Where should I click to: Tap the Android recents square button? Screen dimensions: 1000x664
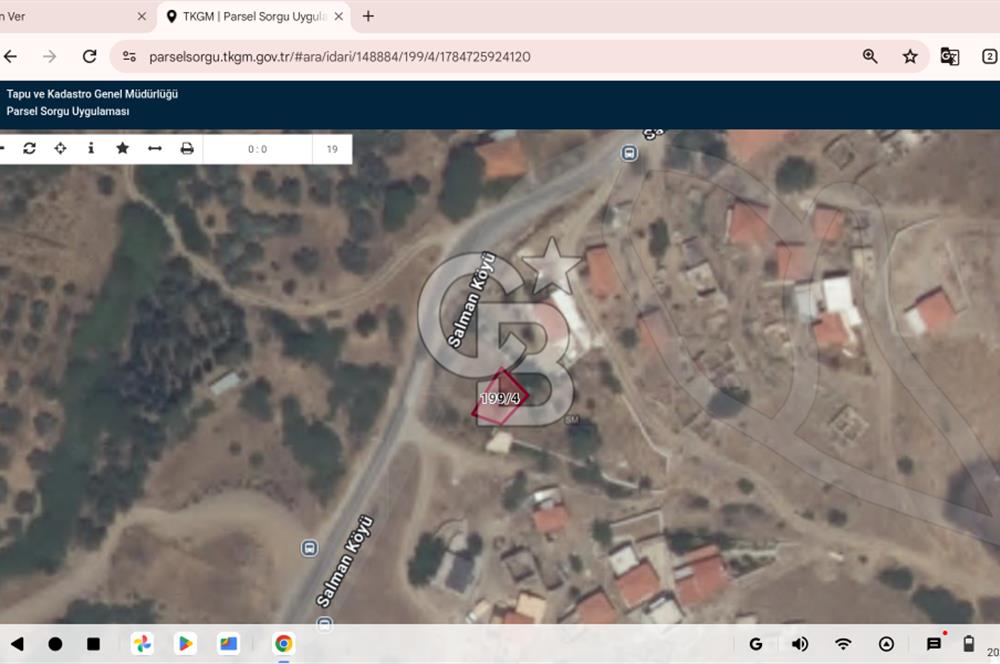93,644
